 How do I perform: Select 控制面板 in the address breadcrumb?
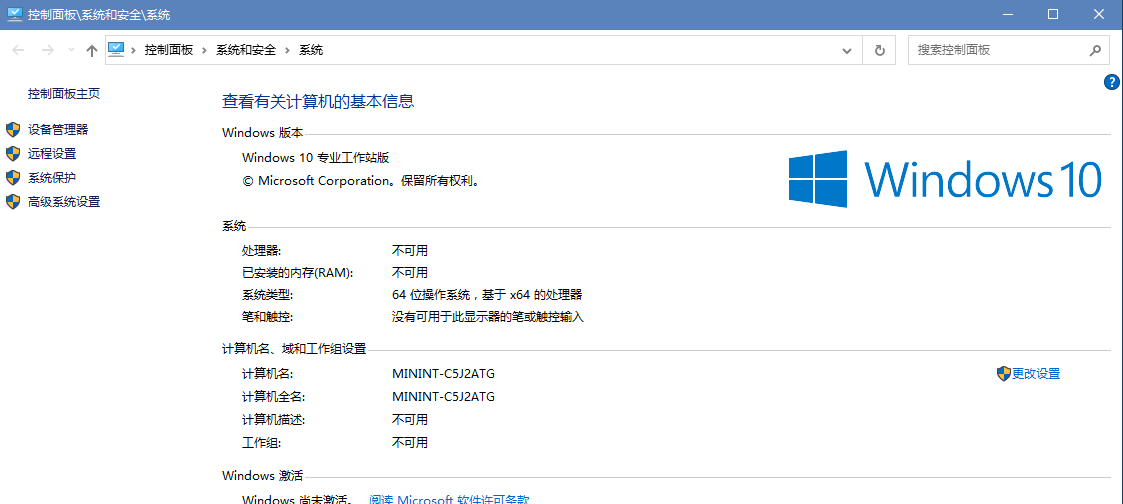(169, 50)
